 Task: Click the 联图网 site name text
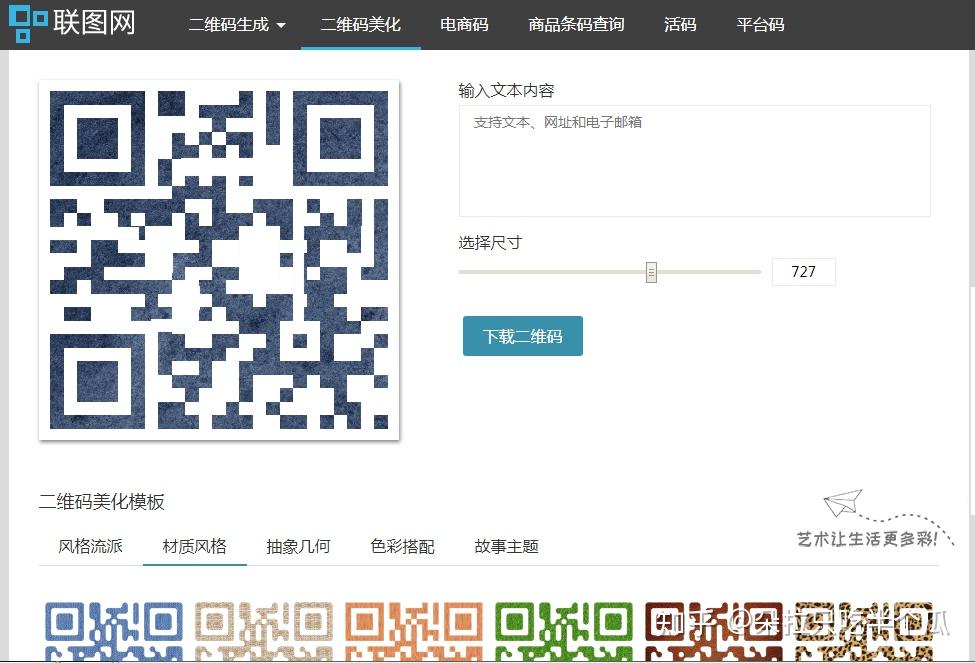[95, 23]
